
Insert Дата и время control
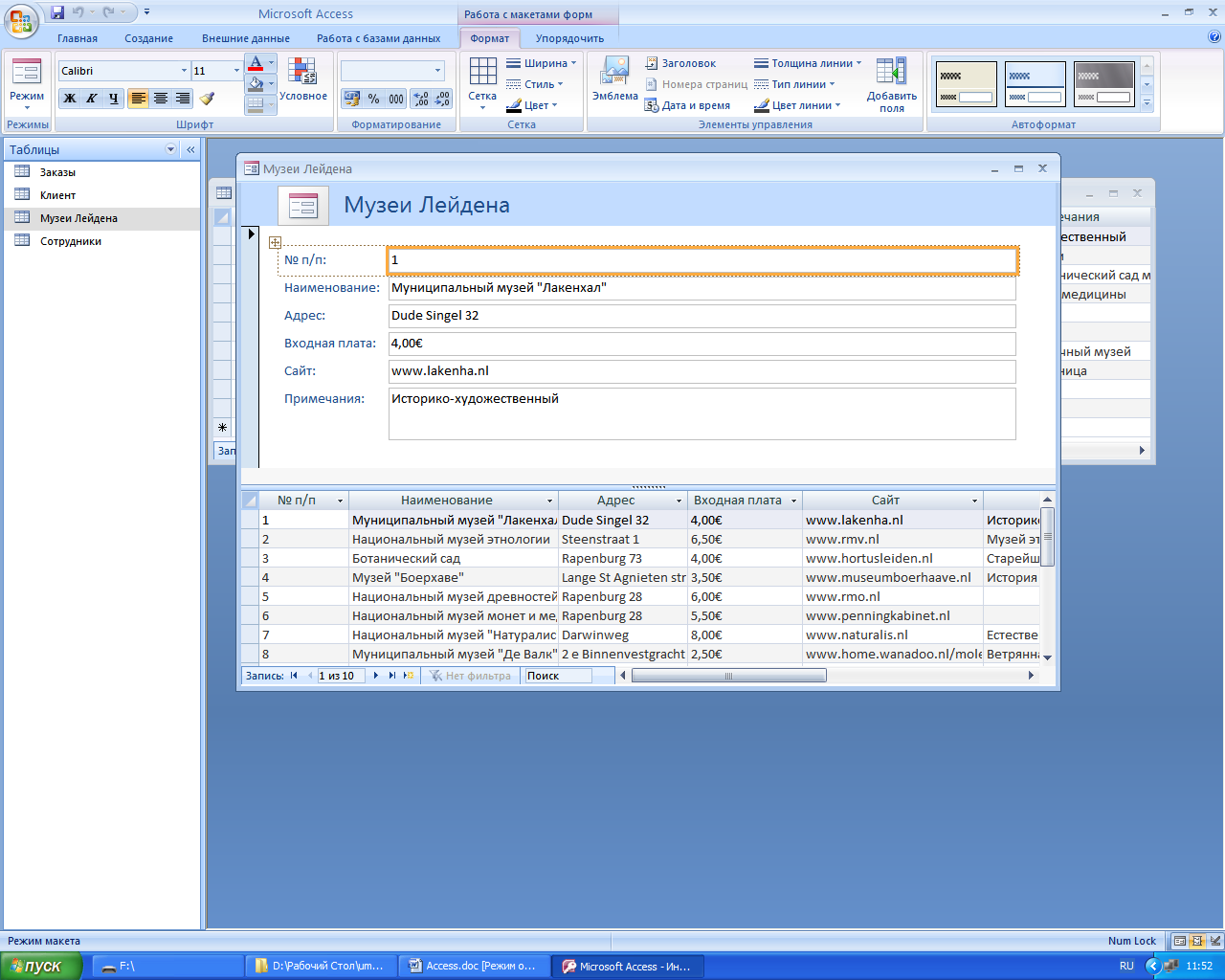(688, 105)
